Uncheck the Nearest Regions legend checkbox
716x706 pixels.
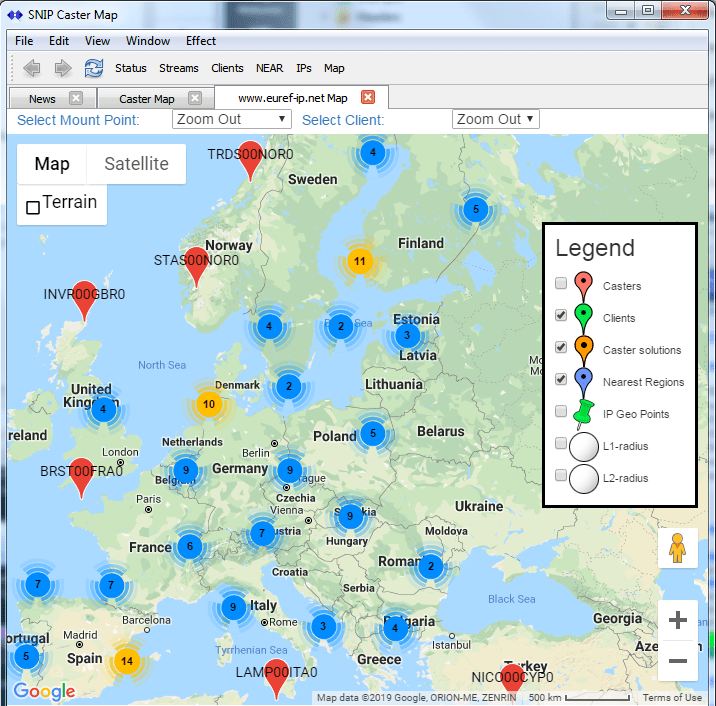tap(561, 379)
